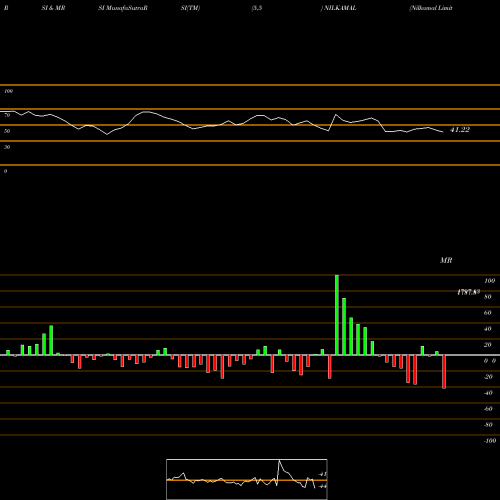Click the 40 axis label in MR panel
Screen dimensions: 500x500
[x=488, y=329]
